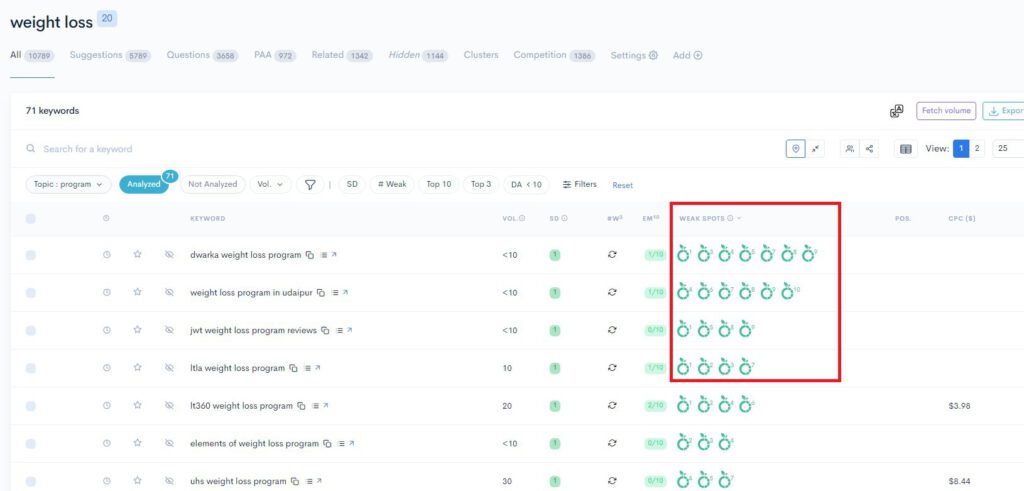Screen dimensions: 1024x491
Task: Hide the uhs weight loss program keyword
Action: 169,482
